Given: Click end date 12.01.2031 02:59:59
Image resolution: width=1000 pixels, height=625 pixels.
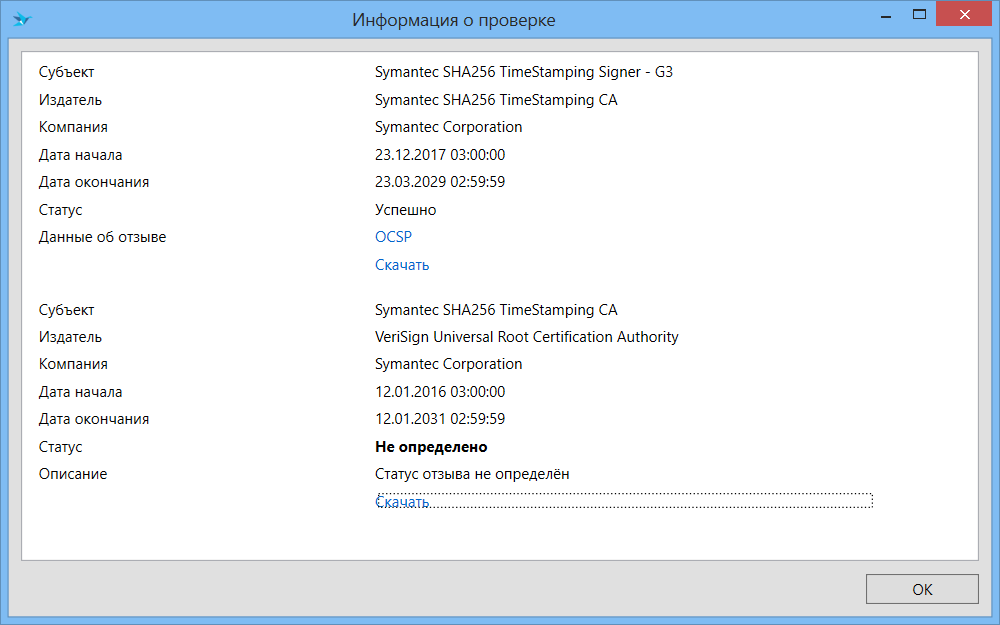Looking at the screenshot, I should click(x=440, y=419).
